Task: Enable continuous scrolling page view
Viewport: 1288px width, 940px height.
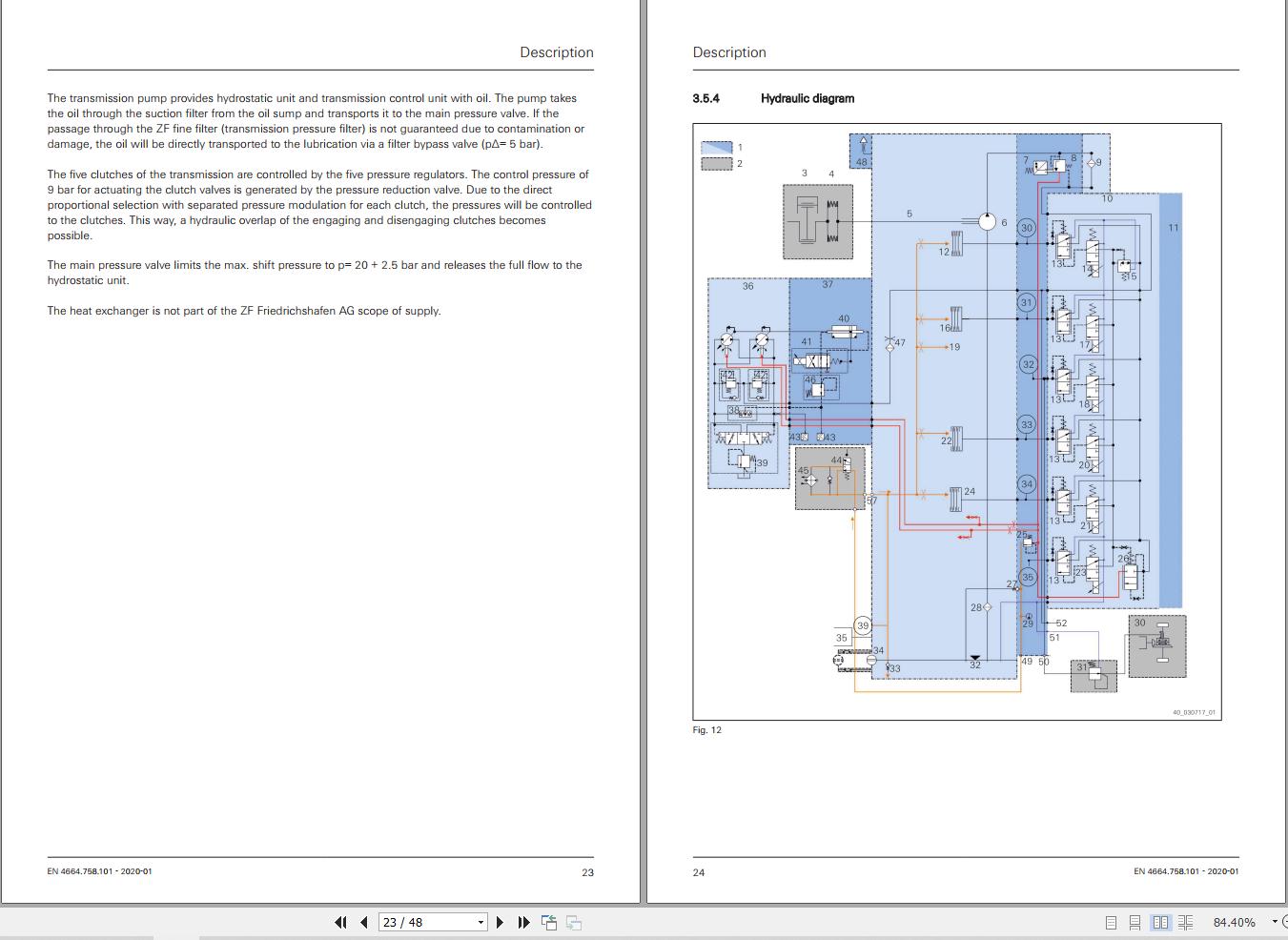Action: coord(1135,922)
